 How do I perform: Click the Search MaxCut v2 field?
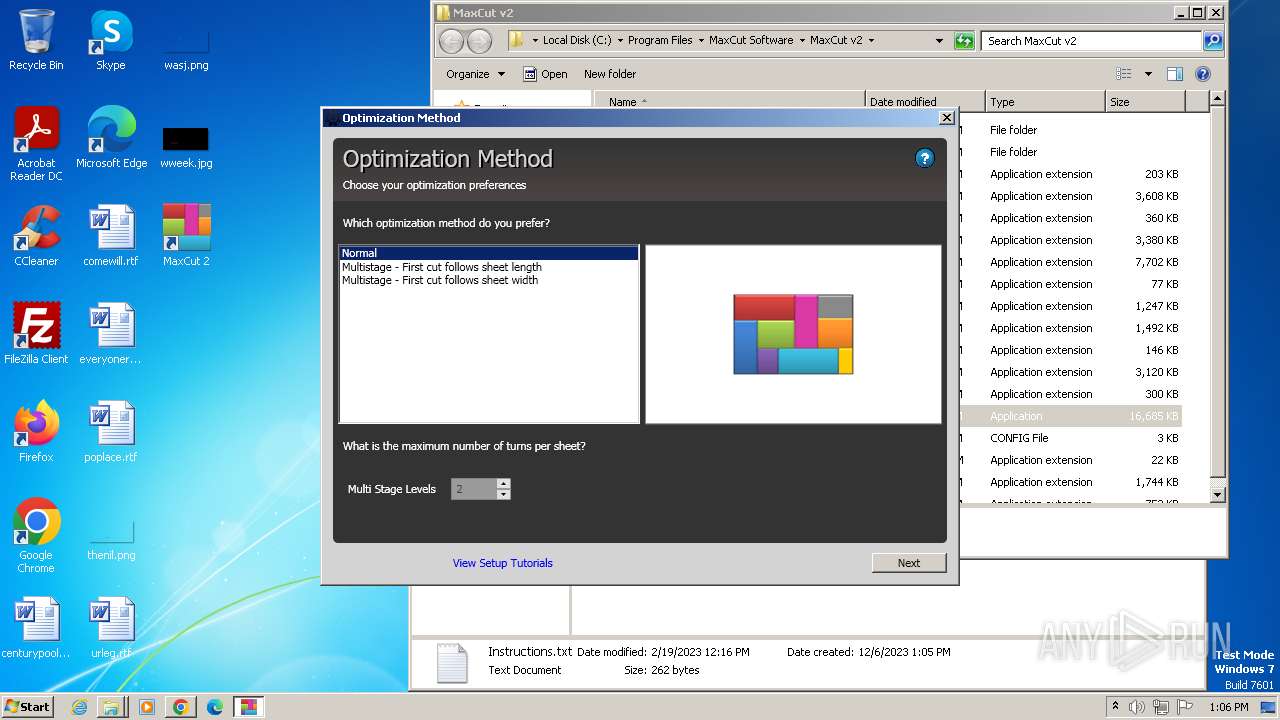click(x=1091, y=41)
